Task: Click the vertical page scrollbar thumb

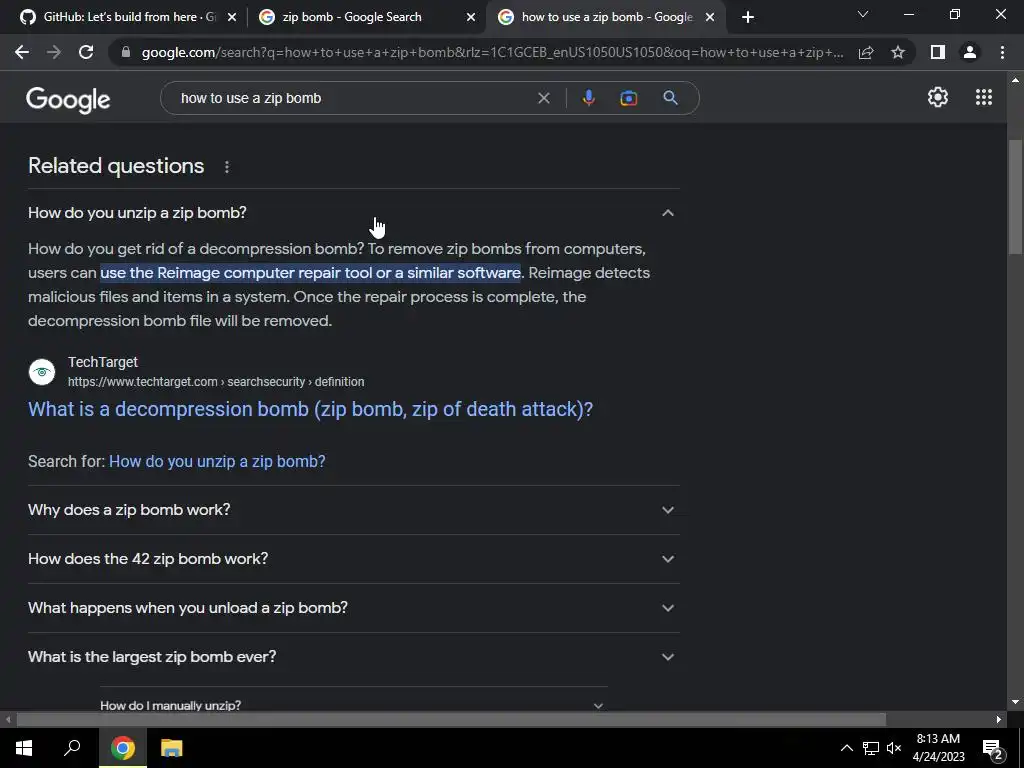Action: tap(1015, 197)
